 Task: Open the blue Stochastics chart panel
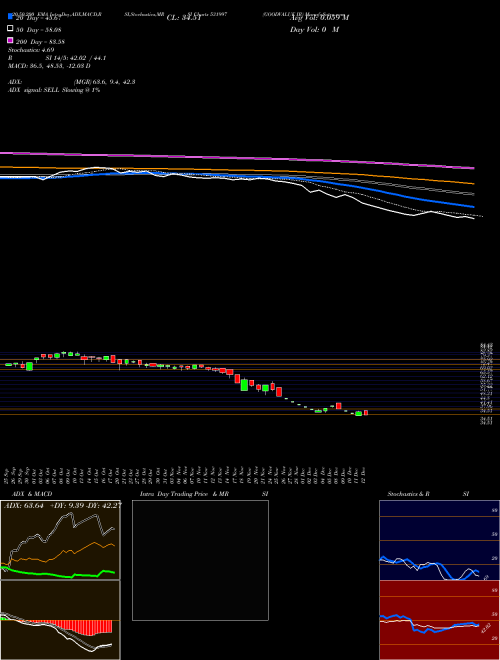439,540
